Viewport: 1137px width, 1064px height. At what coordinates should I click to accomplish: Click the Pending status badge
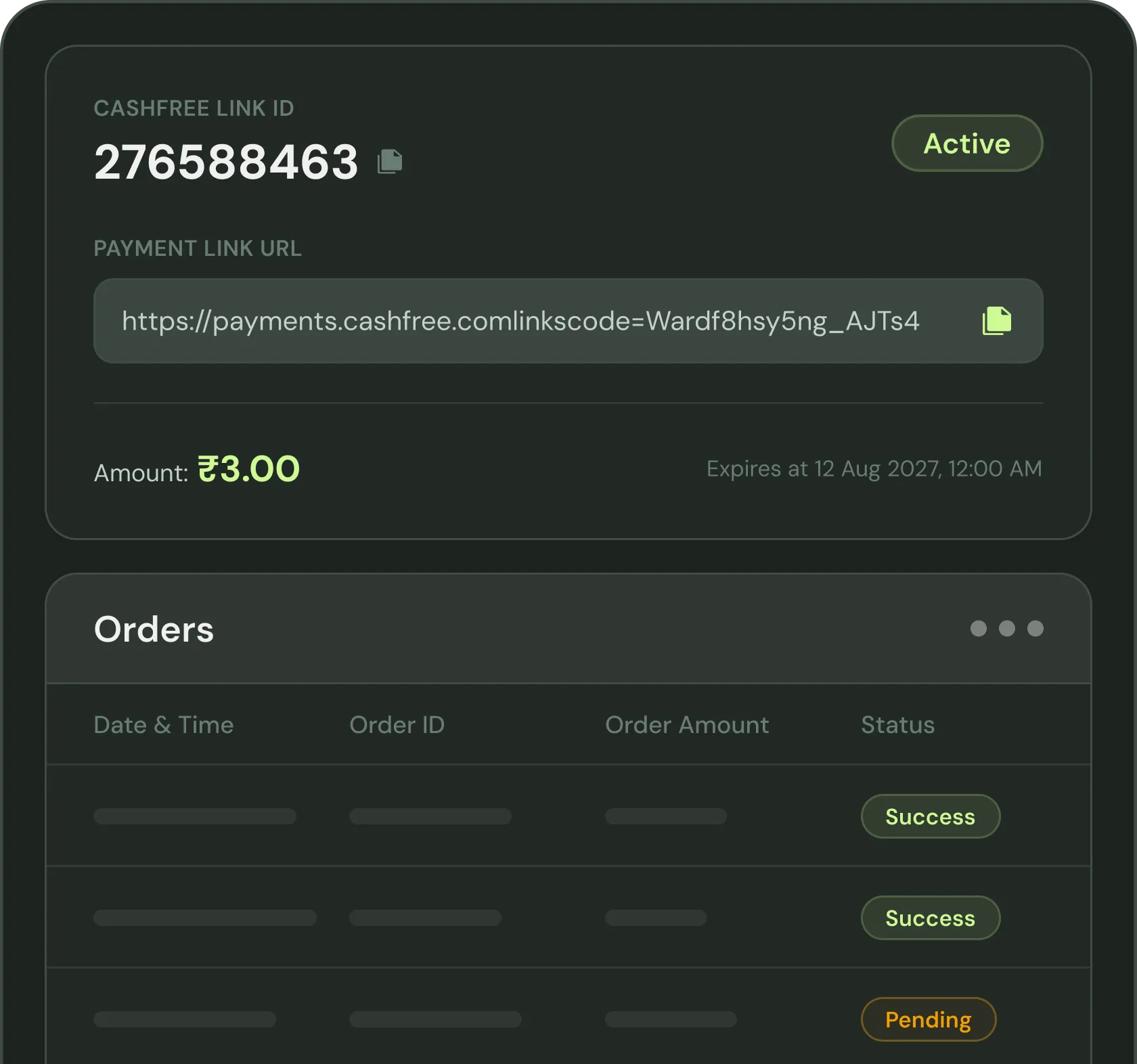pos(929,1019)
